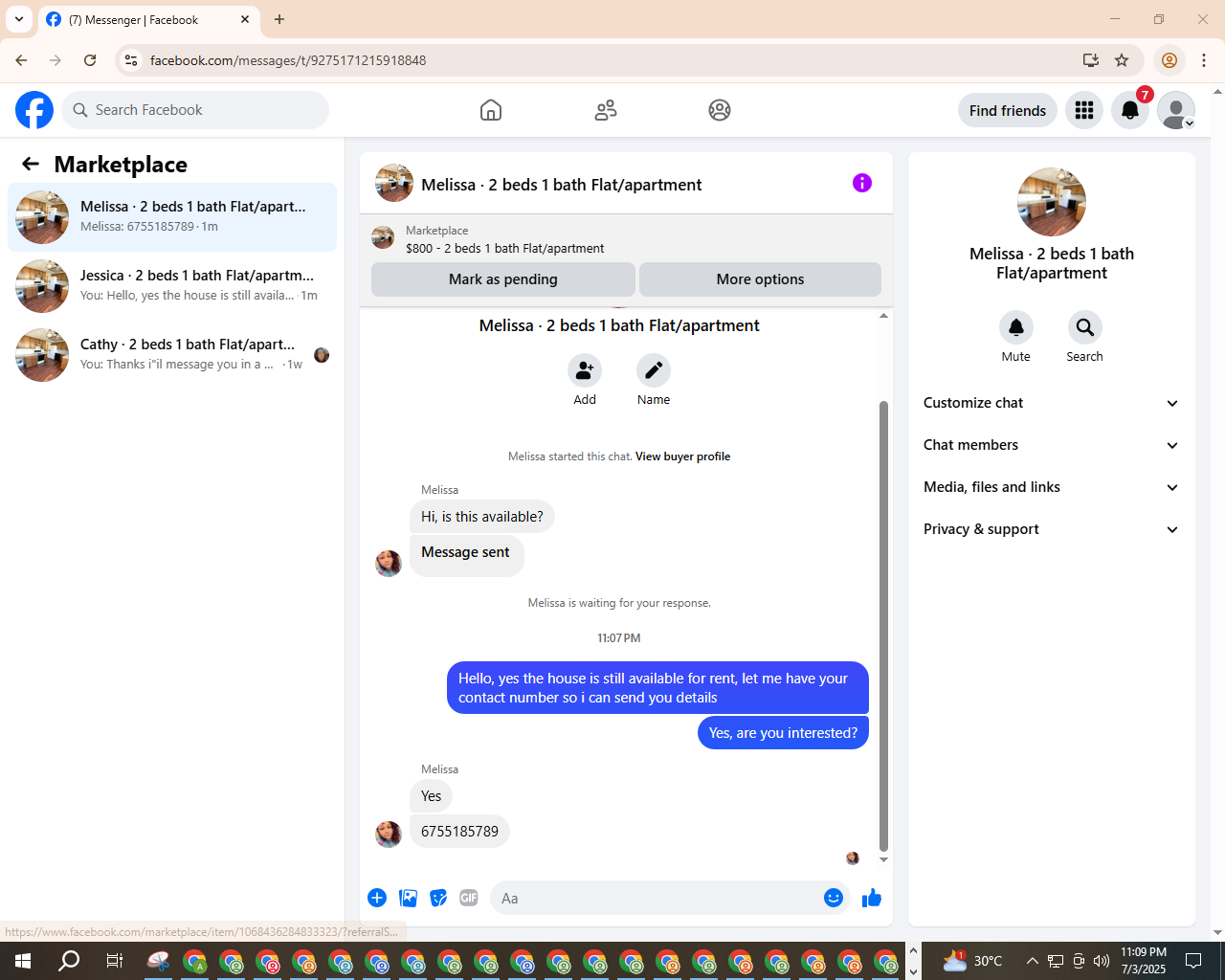Click the chat header Melissa title
This screenshot has height=980, width=1225.
561,185
